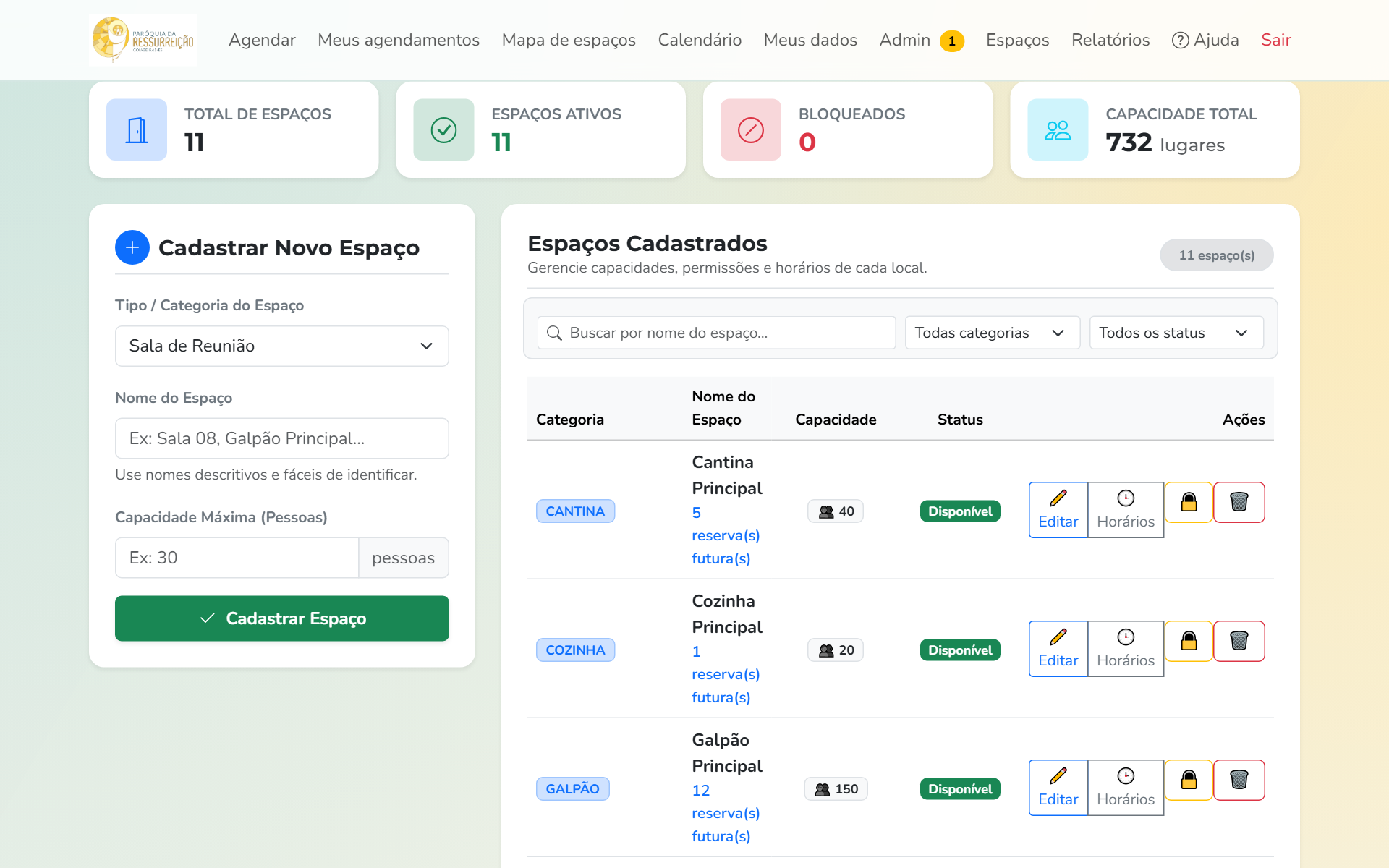Image resolution: width=1389 pixels, height=868 pixels.
Task: Click the blue plus icon near Cadastrar
Action: 132,247
